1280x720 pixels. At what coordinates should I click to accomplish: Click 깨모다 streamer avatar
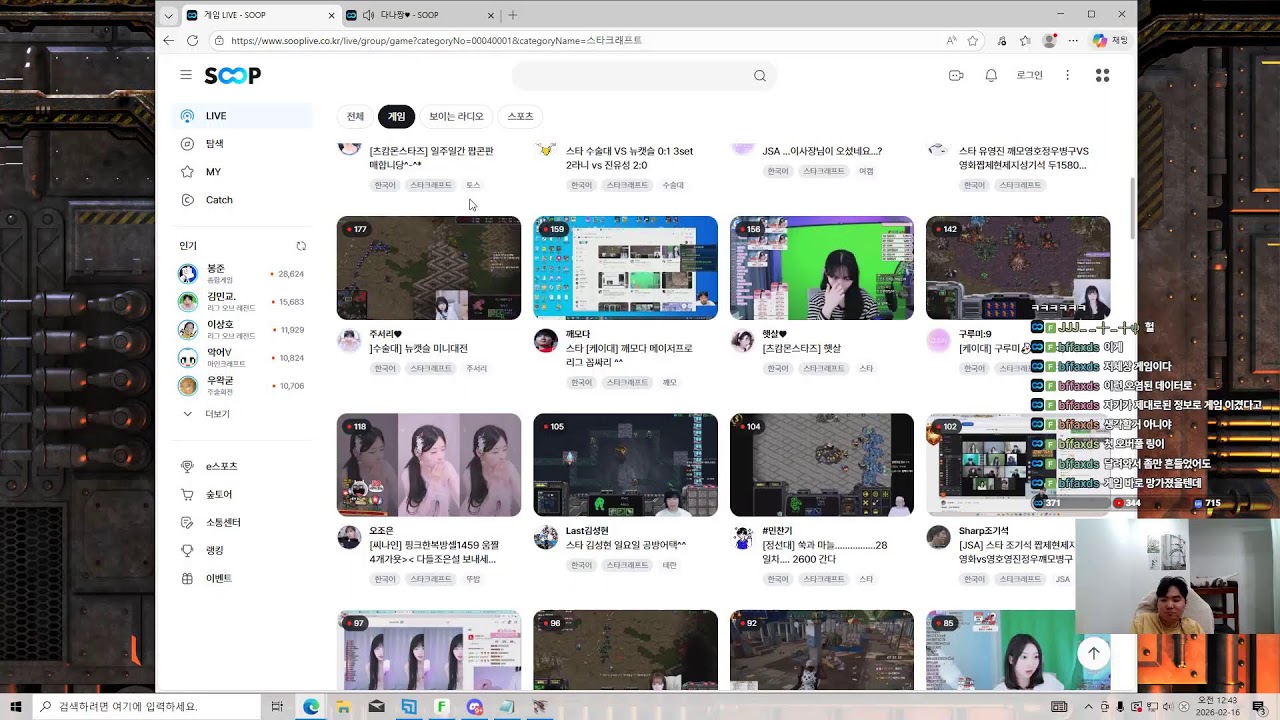pos(546,341)
